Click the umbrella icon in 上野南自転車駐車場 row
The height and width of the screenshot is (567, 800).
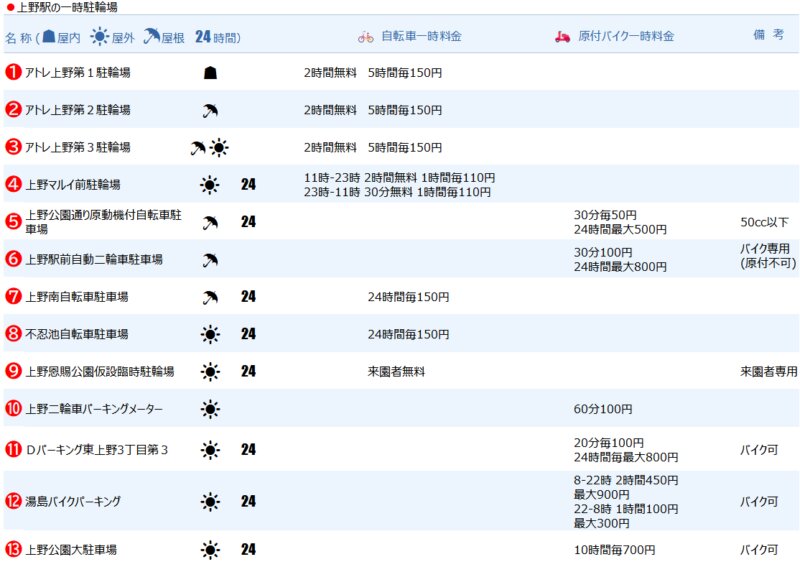[x=210, y=297]
